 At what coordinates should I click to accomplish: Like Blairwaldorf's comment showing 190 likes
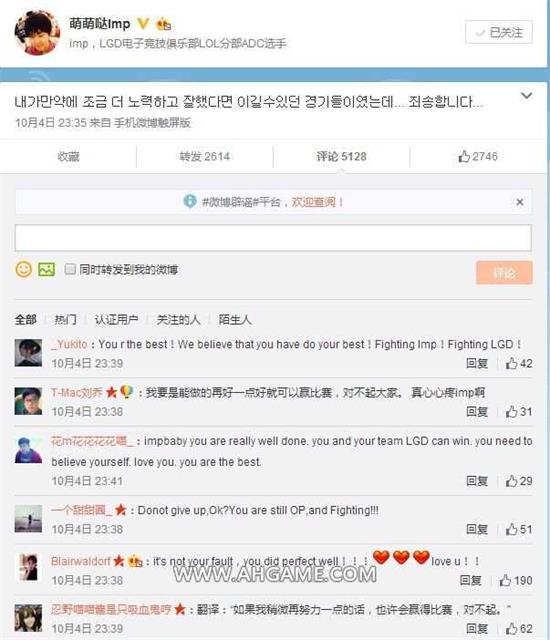point(516,580)
